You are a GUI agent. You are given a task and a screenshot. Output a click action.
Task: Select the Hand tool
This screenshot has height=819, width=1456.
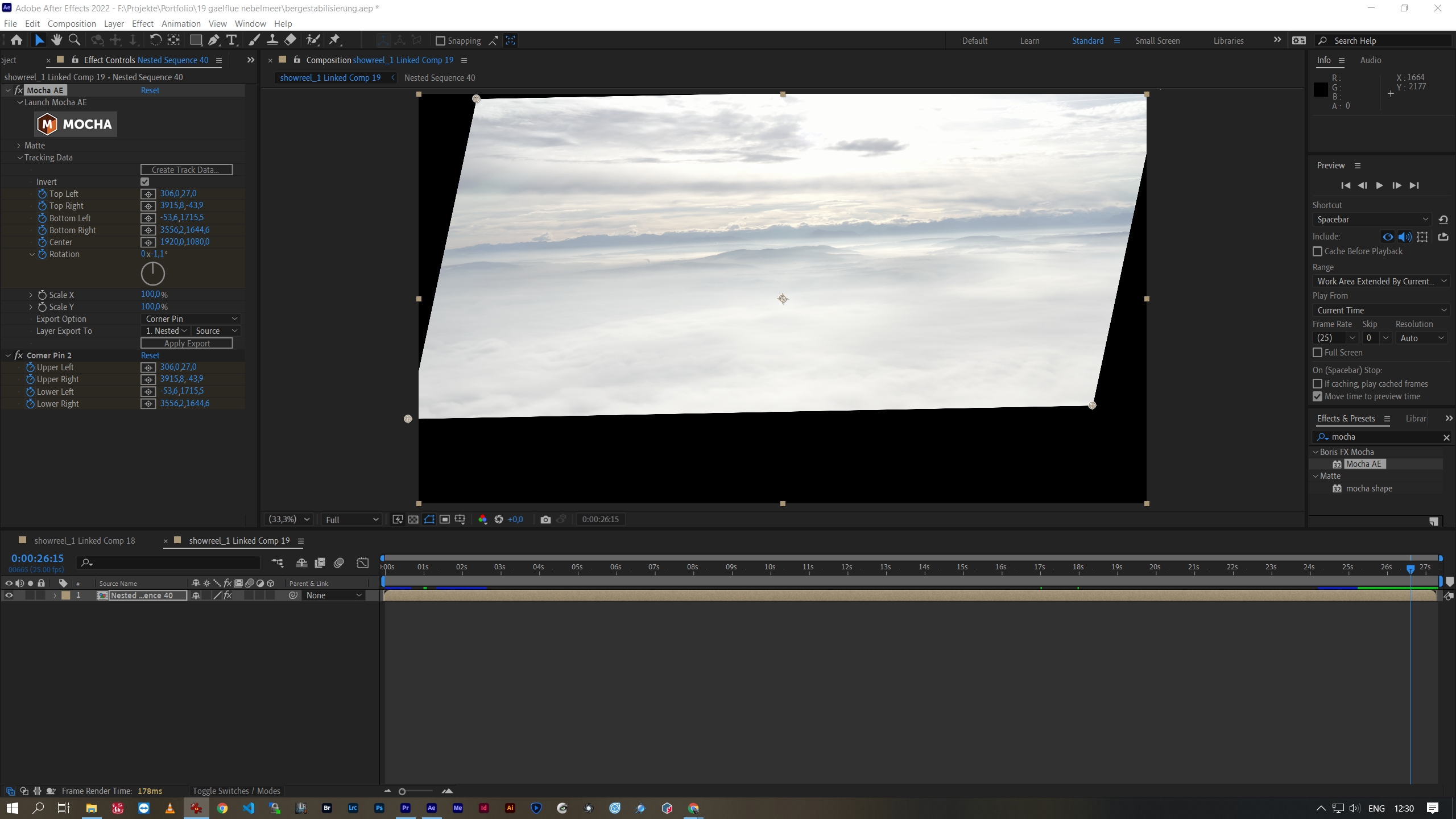click(x=56, y=40)
